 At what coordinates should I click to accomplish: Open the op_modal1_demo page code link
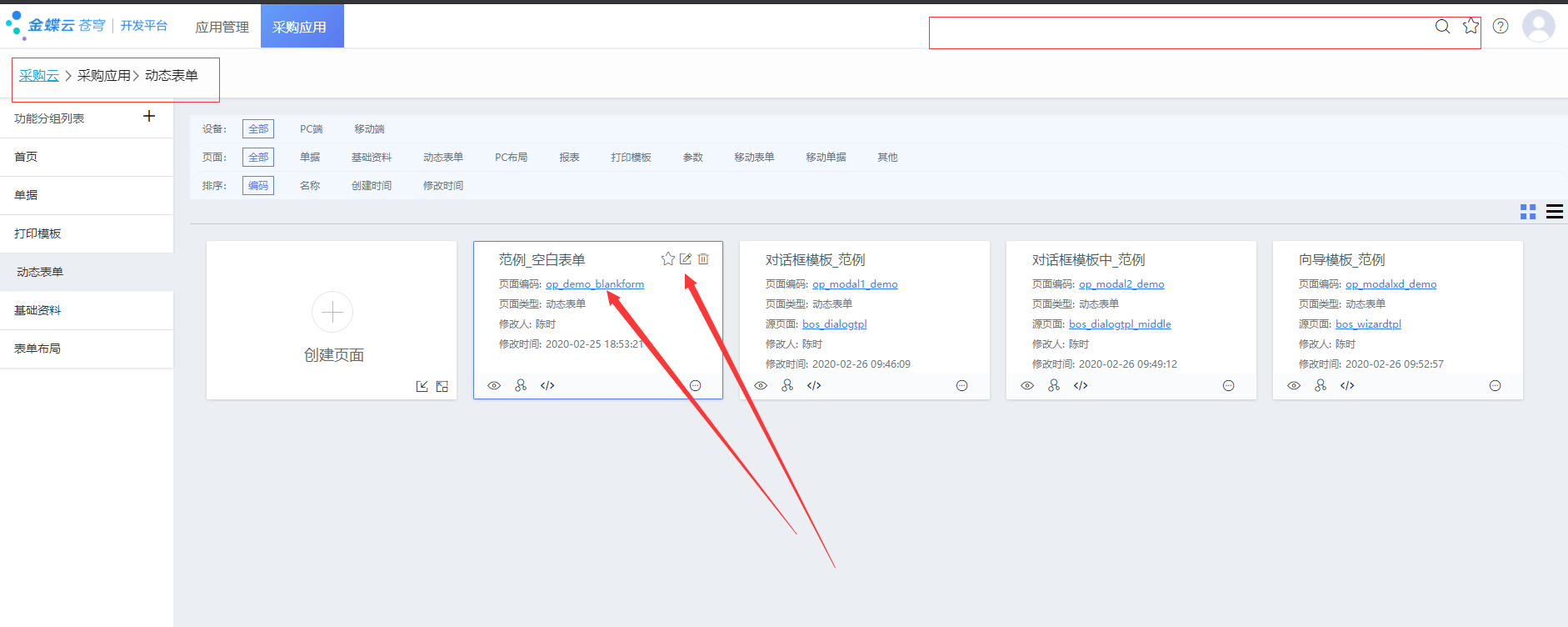[855, 284]
